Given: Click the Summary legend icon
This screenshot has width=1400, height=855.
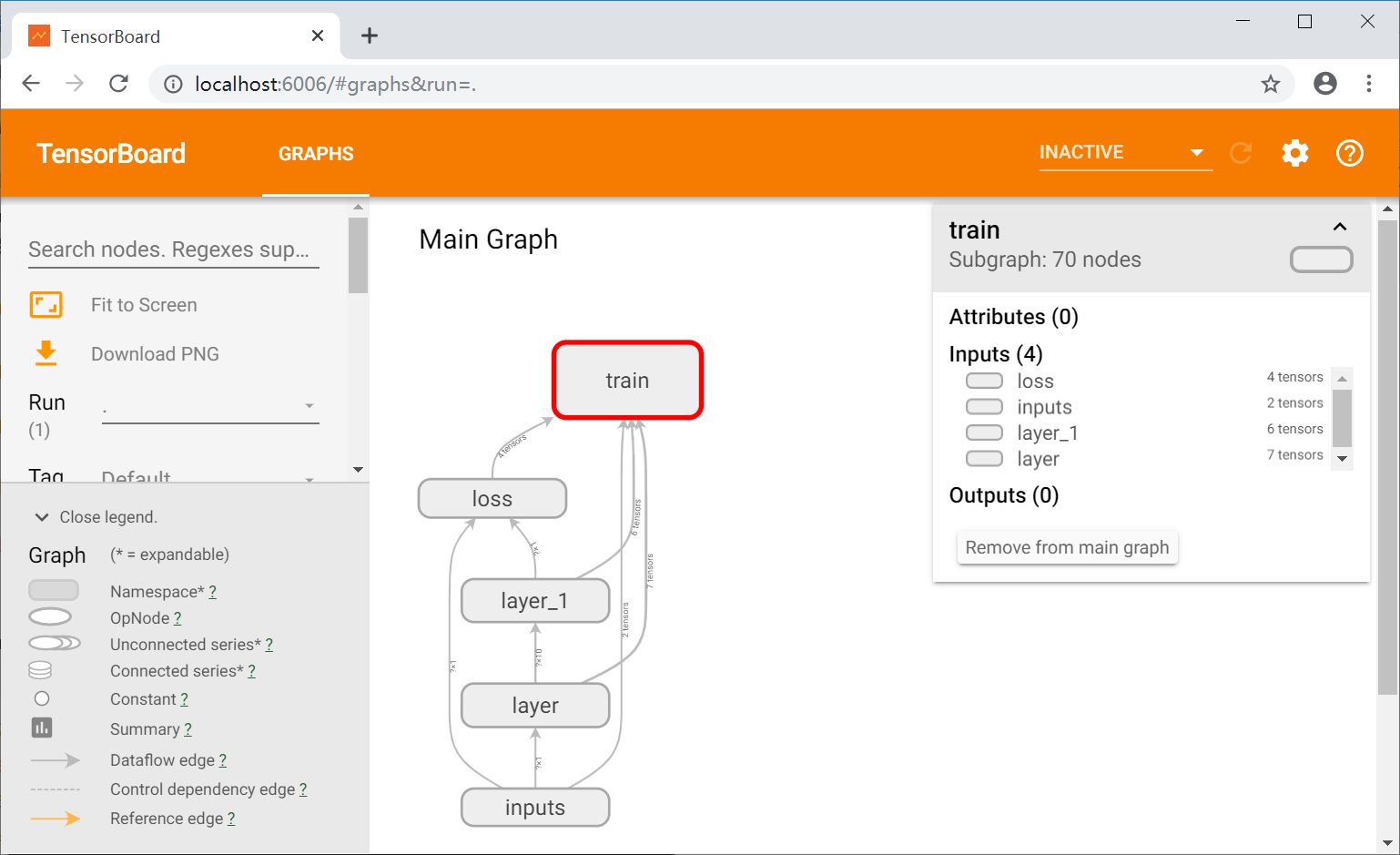Looking at the screenshot, I should pyautogui.click(x=42, y=728).
